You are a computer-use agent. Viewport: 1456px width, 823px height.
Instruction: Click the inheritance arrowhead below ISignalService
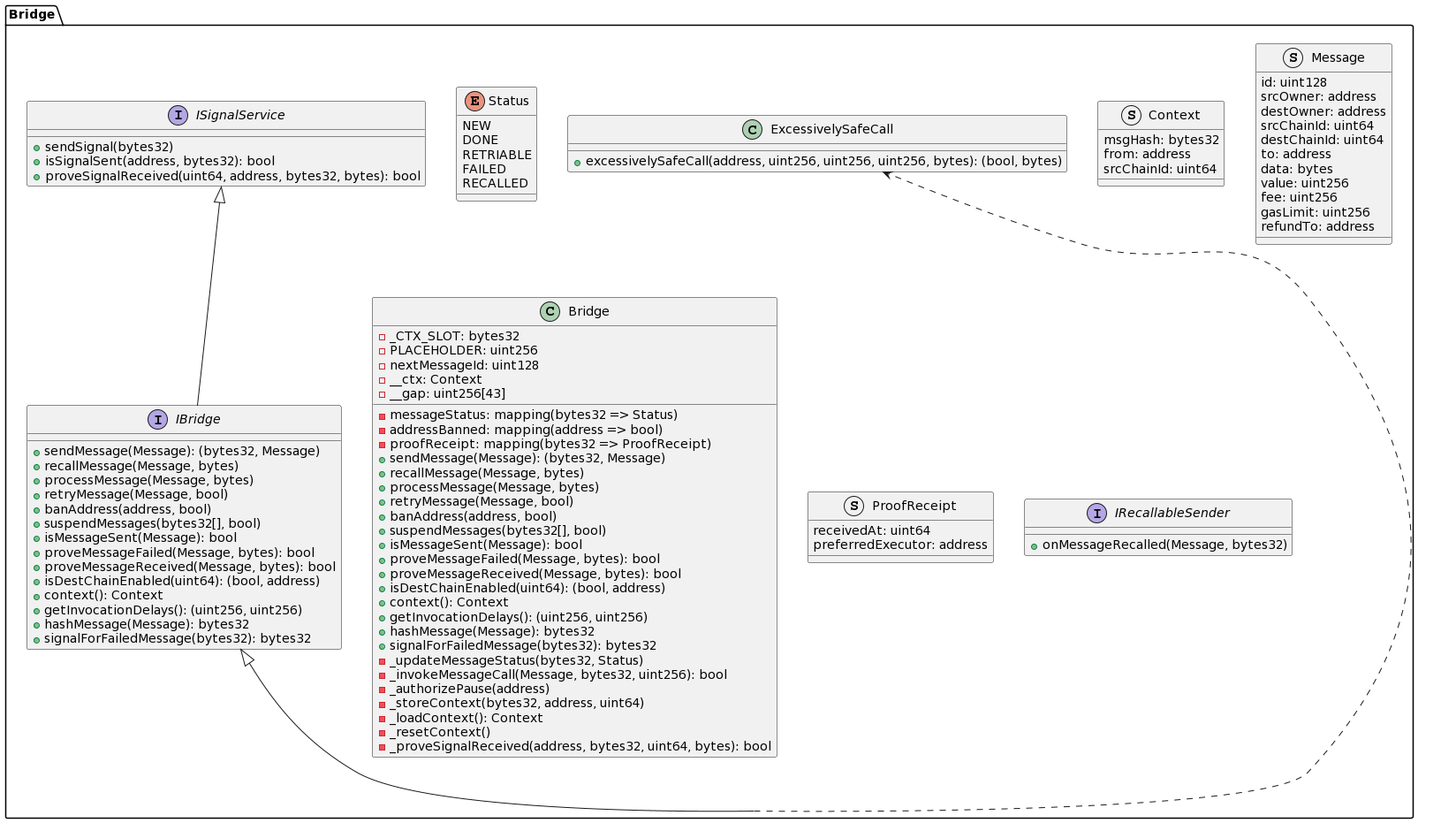tap(220, 195)
